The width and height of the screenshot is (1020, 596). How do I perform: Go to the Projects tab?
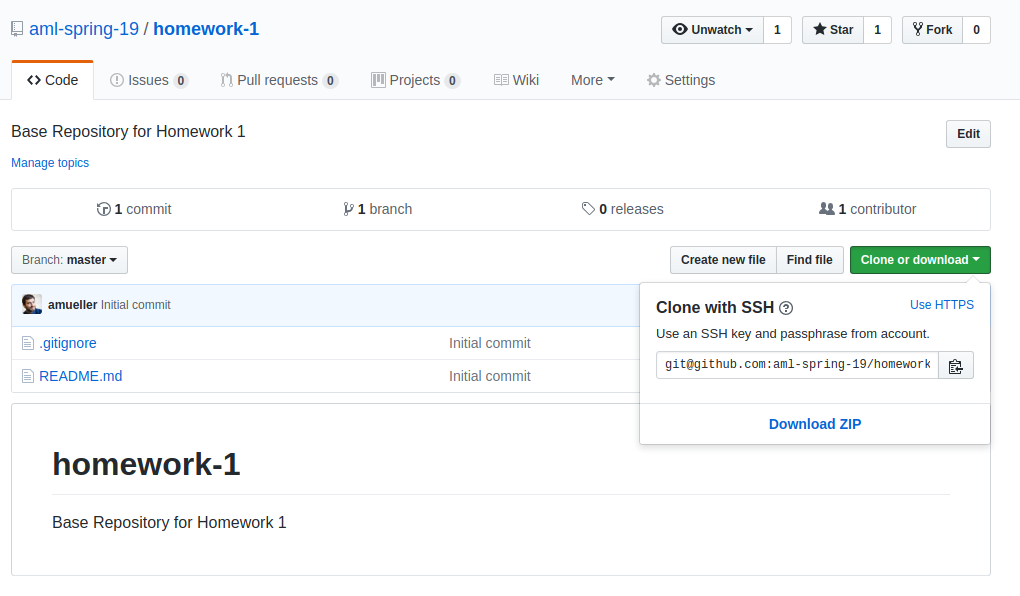(416, 80)
